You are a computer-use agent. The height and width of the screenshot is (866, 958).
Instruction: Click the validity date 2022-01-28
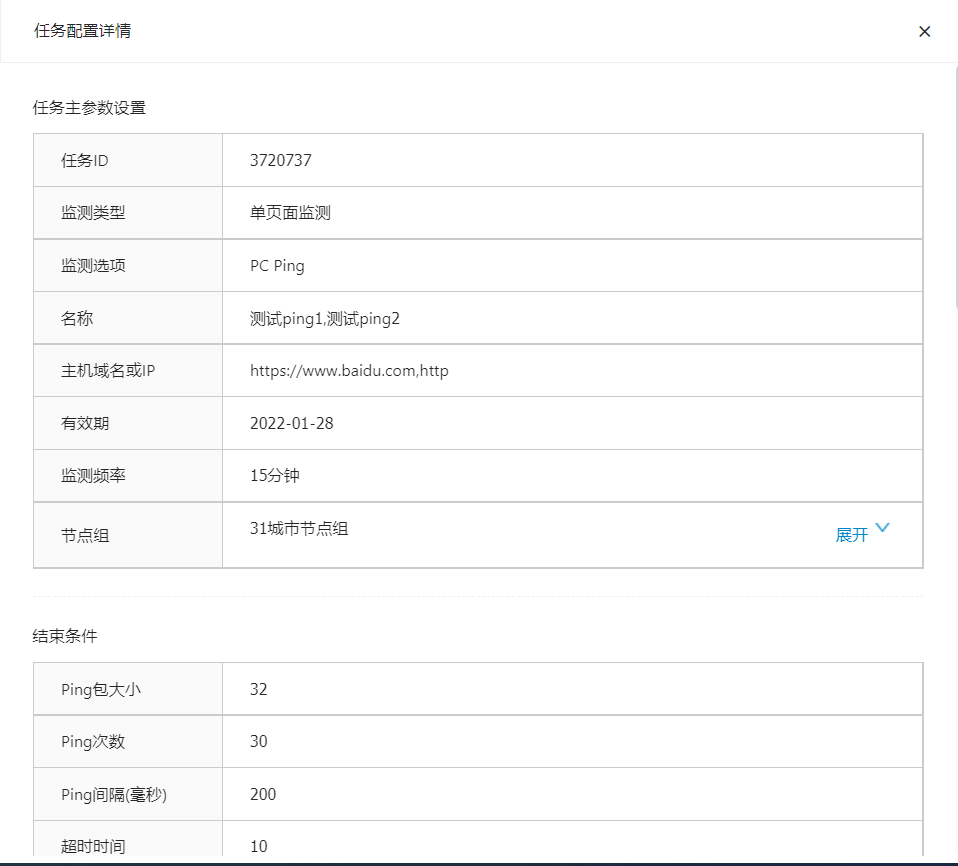click(291, 423)
